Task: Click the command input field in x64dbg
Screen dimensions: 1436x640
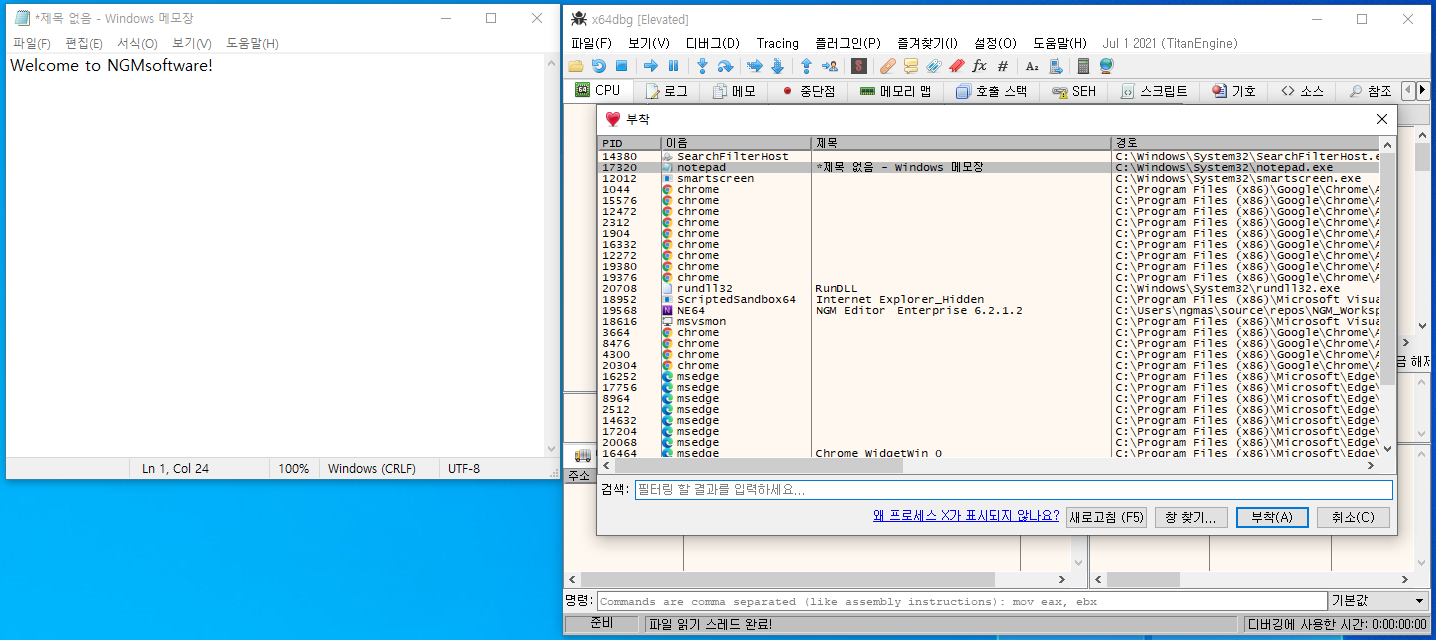Action: tap(960, 601)
